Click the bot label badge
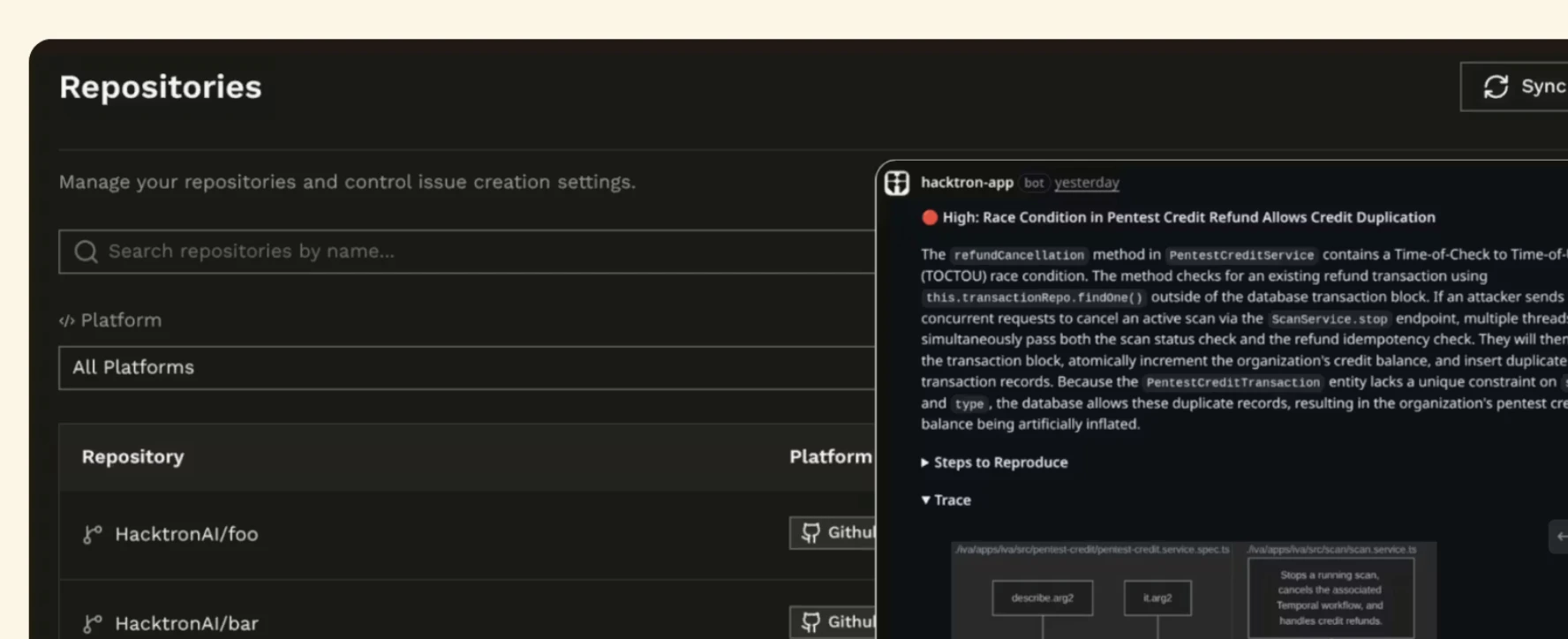This screenshot has height=639, width=1568. [1034, 183]
